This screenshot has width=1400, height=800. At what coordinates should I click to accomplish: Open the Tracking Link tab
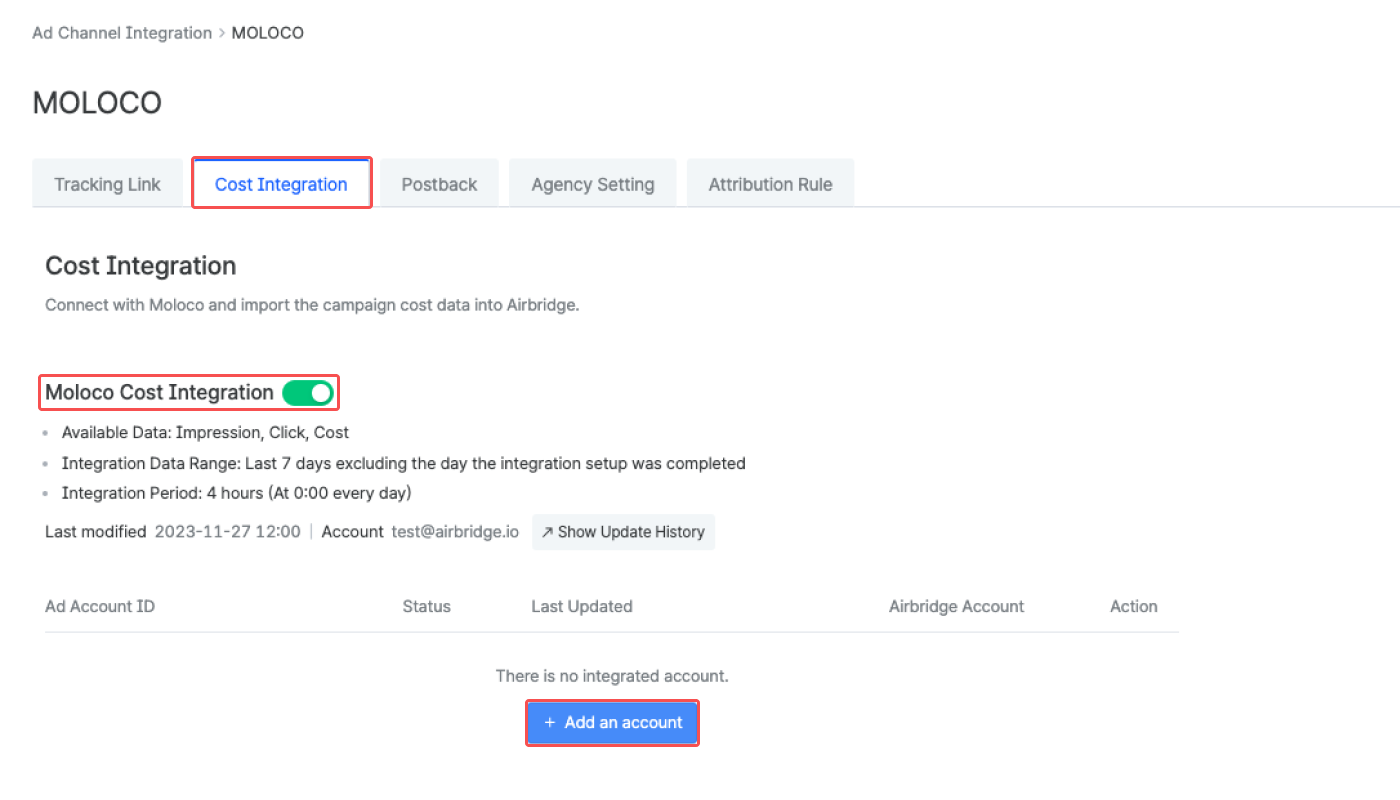point(107,184)
